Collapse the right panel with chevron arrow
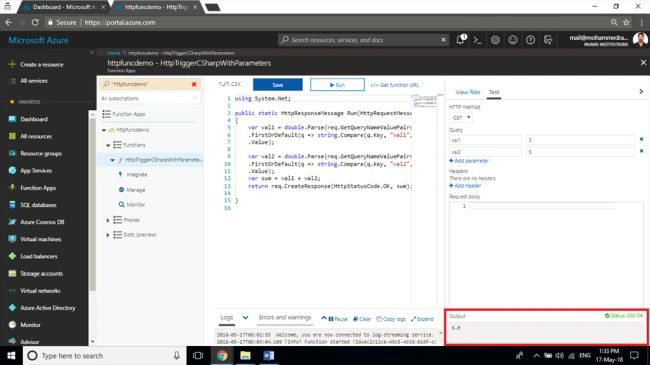Screen dimensions: 650x365 click(x=641, y=91)
